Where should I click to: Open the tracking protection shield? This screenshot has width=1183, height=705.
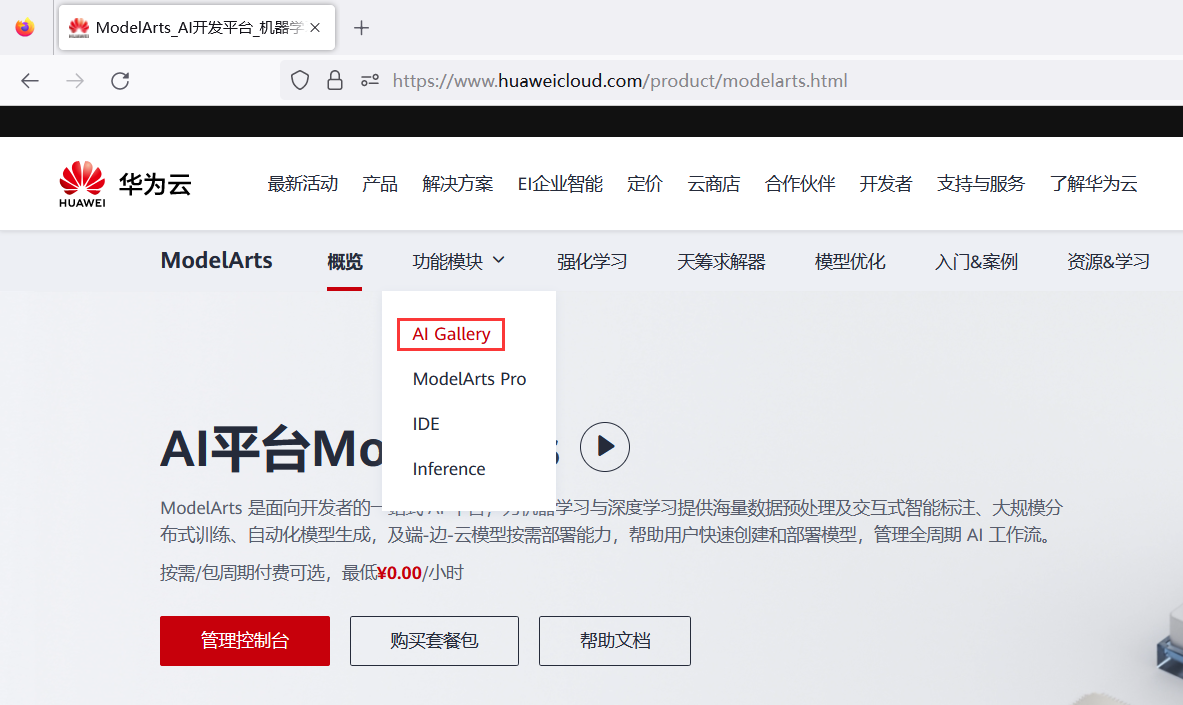tap(299, 80)
